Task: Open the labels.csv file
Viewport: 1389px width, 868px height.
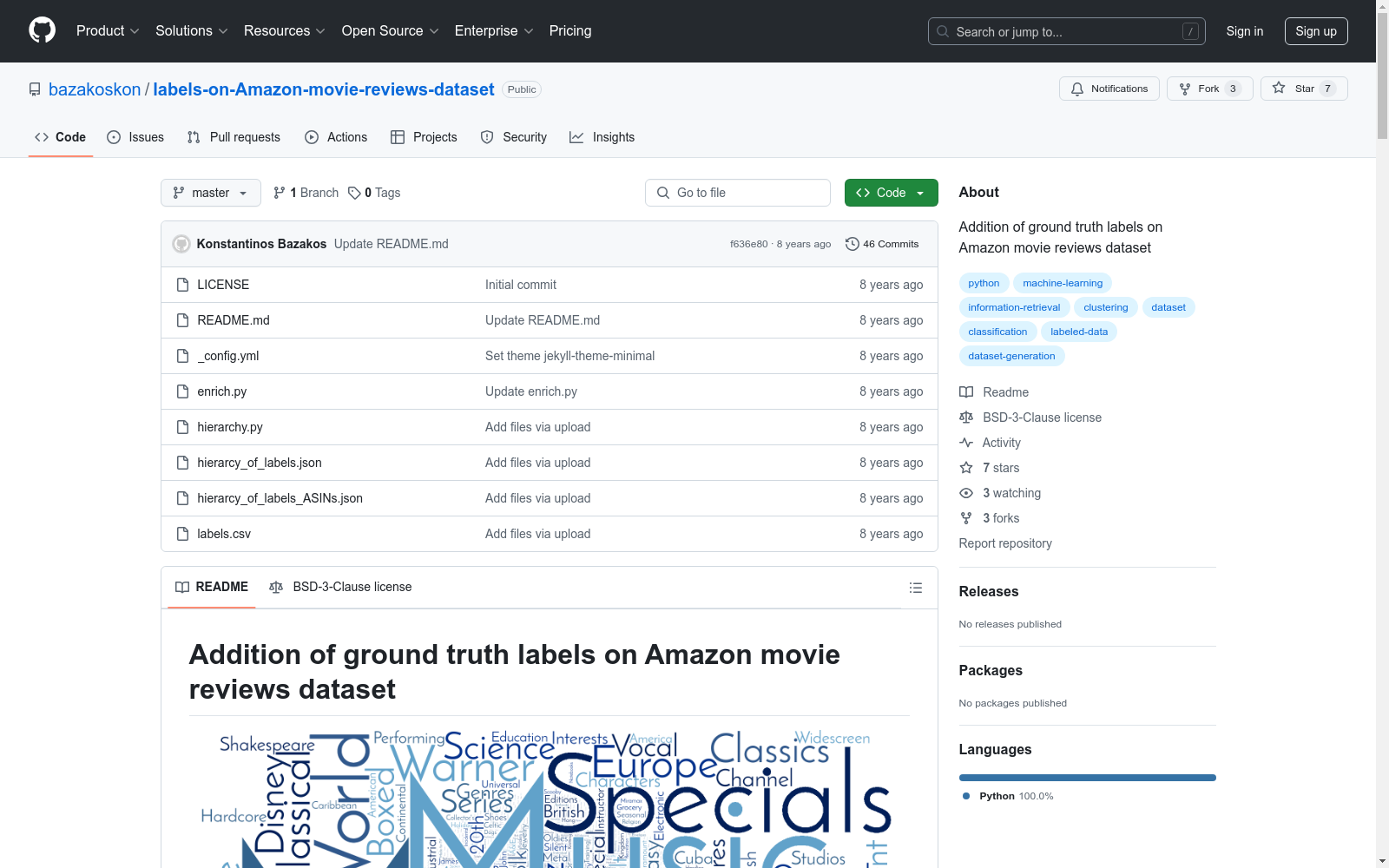Action: click(x=224, y=534)
